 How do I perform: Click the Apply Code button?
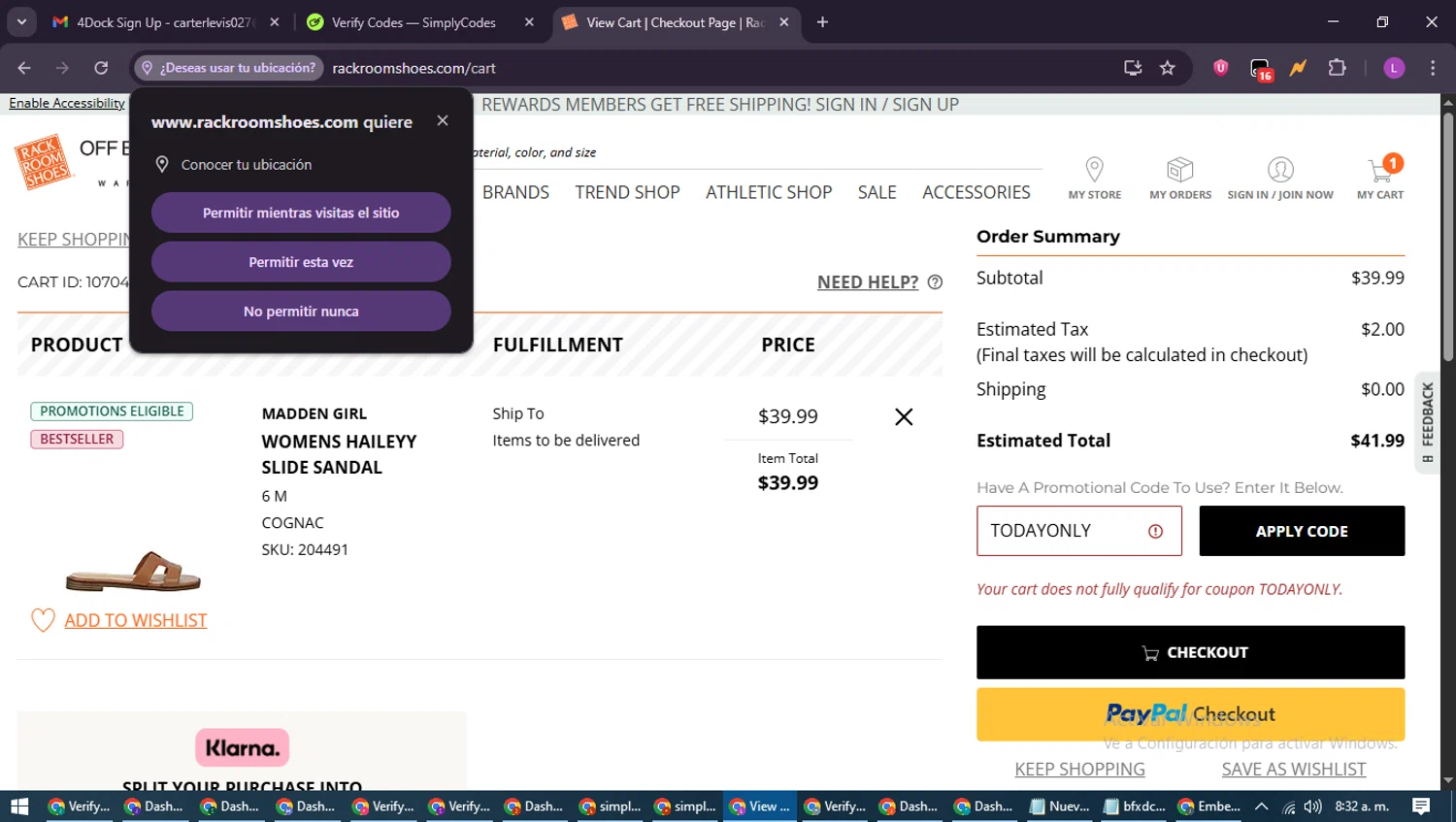click(1302, 531)
